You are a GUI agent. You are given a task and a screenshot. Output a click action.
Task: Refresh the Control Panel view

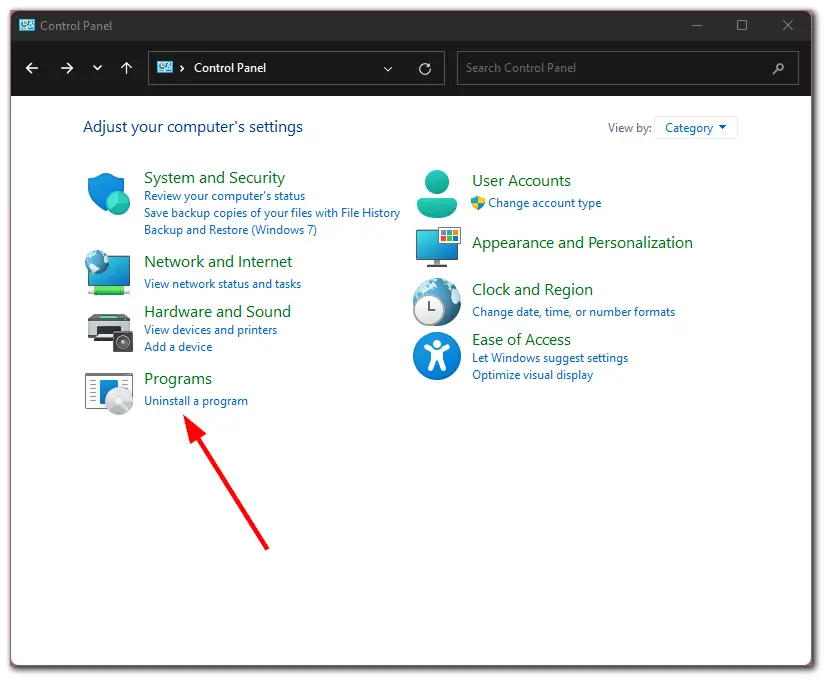point(425,68)
